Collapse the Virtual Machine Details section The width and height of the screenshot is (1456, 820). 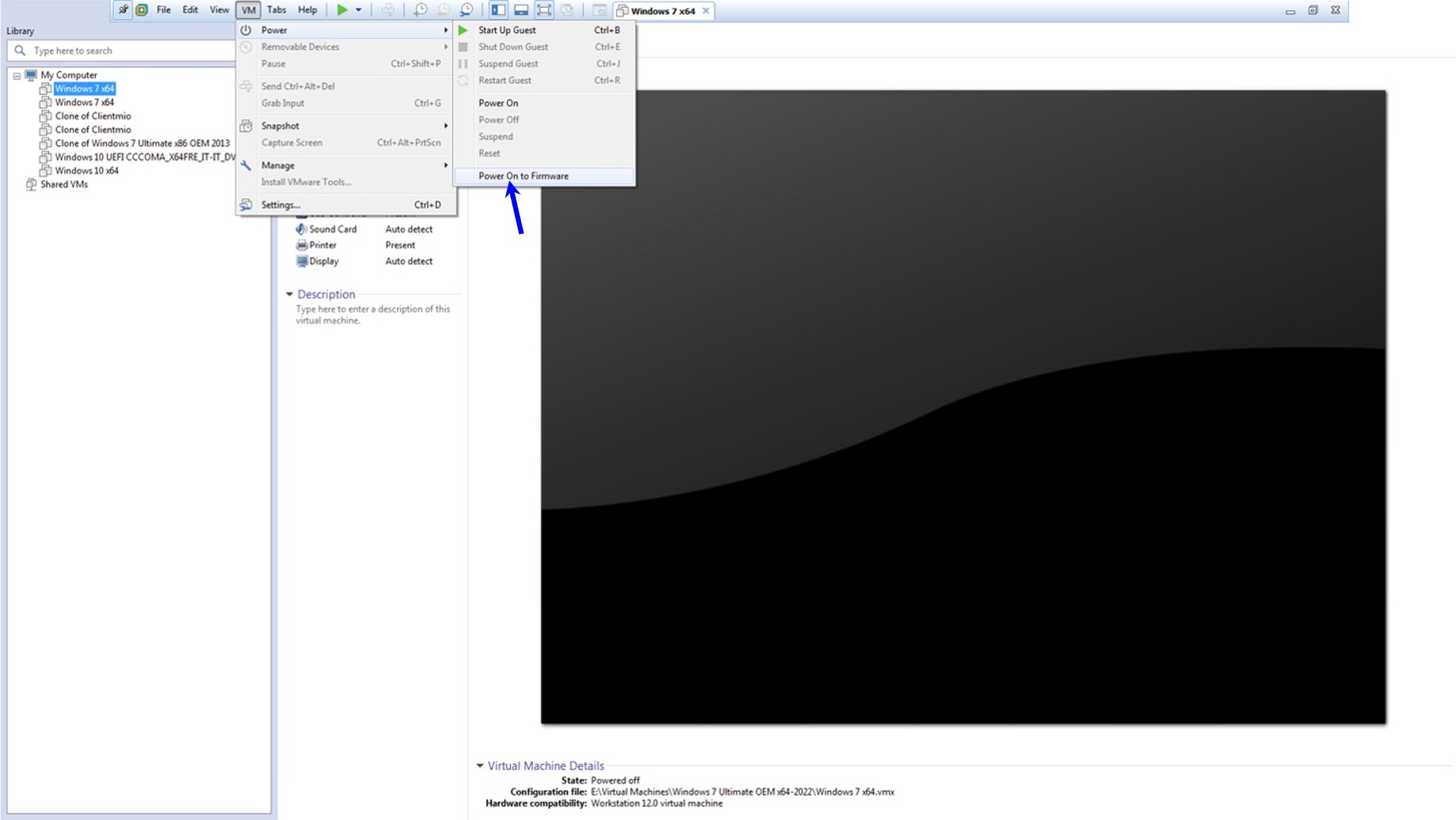click(480, 766)
